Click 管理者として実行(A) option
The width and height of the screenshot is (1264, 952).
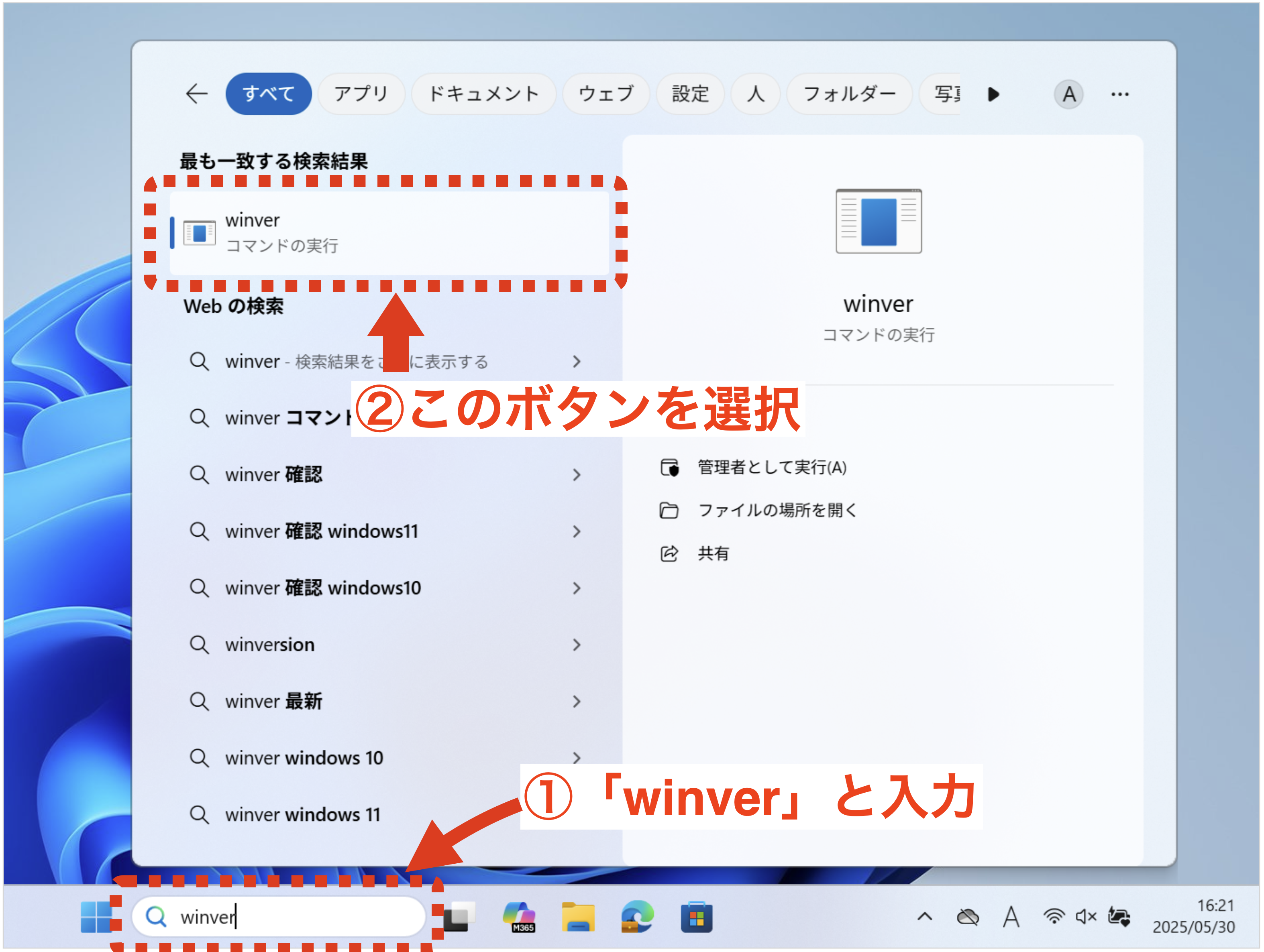[771, 467]
